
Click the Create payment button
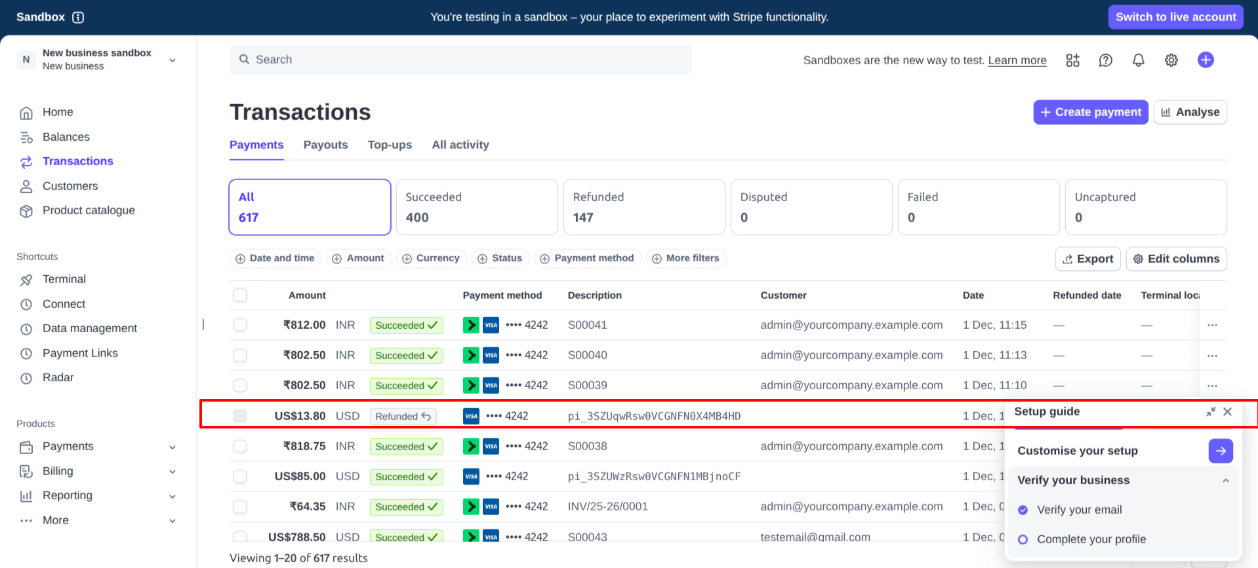pyautogui.click(x=1090, y=112)
